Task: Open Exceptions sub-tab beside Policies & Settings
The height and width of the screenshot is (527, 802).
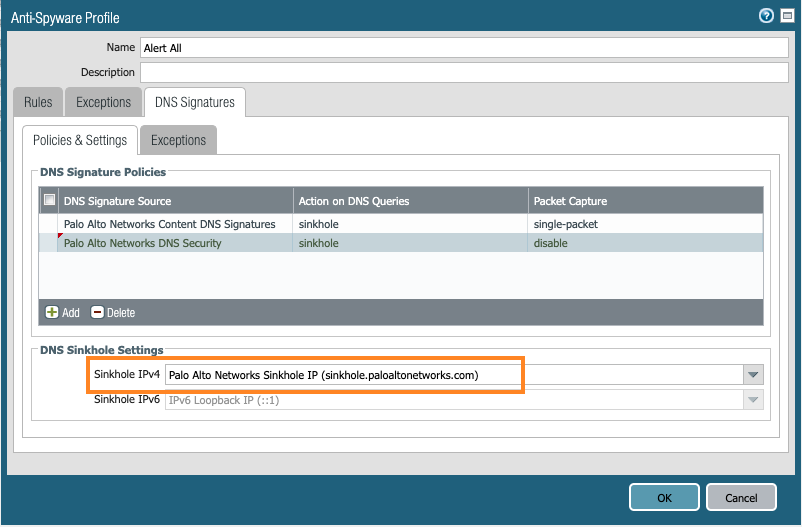Action: click(x=178, y=140)
